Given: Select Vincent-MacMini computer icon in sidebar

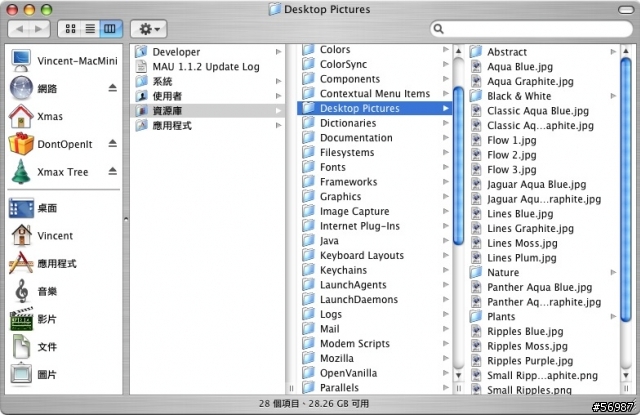Looking at the screenshot, I should (x=21, y=60).
